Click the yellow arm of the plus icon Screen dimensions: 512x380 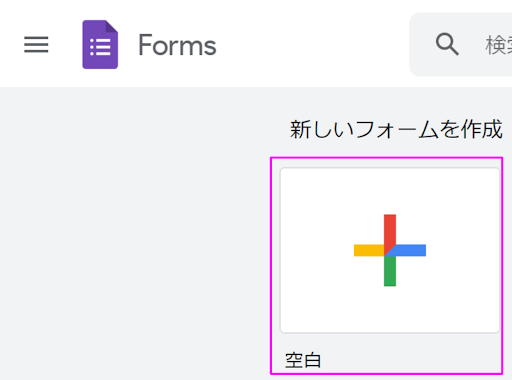click(369, 250)
